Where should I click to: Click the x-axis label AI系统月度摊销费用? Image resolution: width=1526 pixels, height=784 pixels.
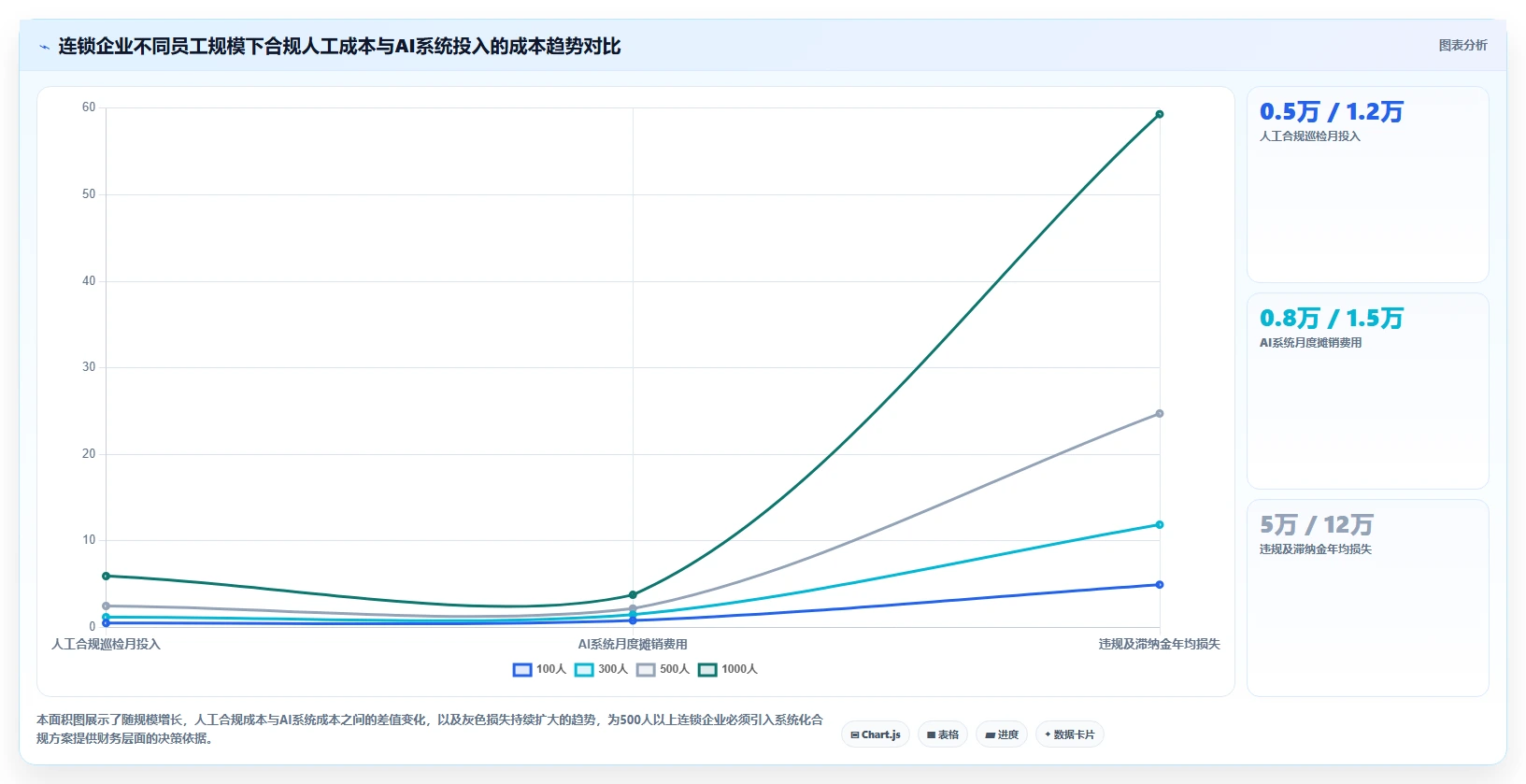pos(633,644)
